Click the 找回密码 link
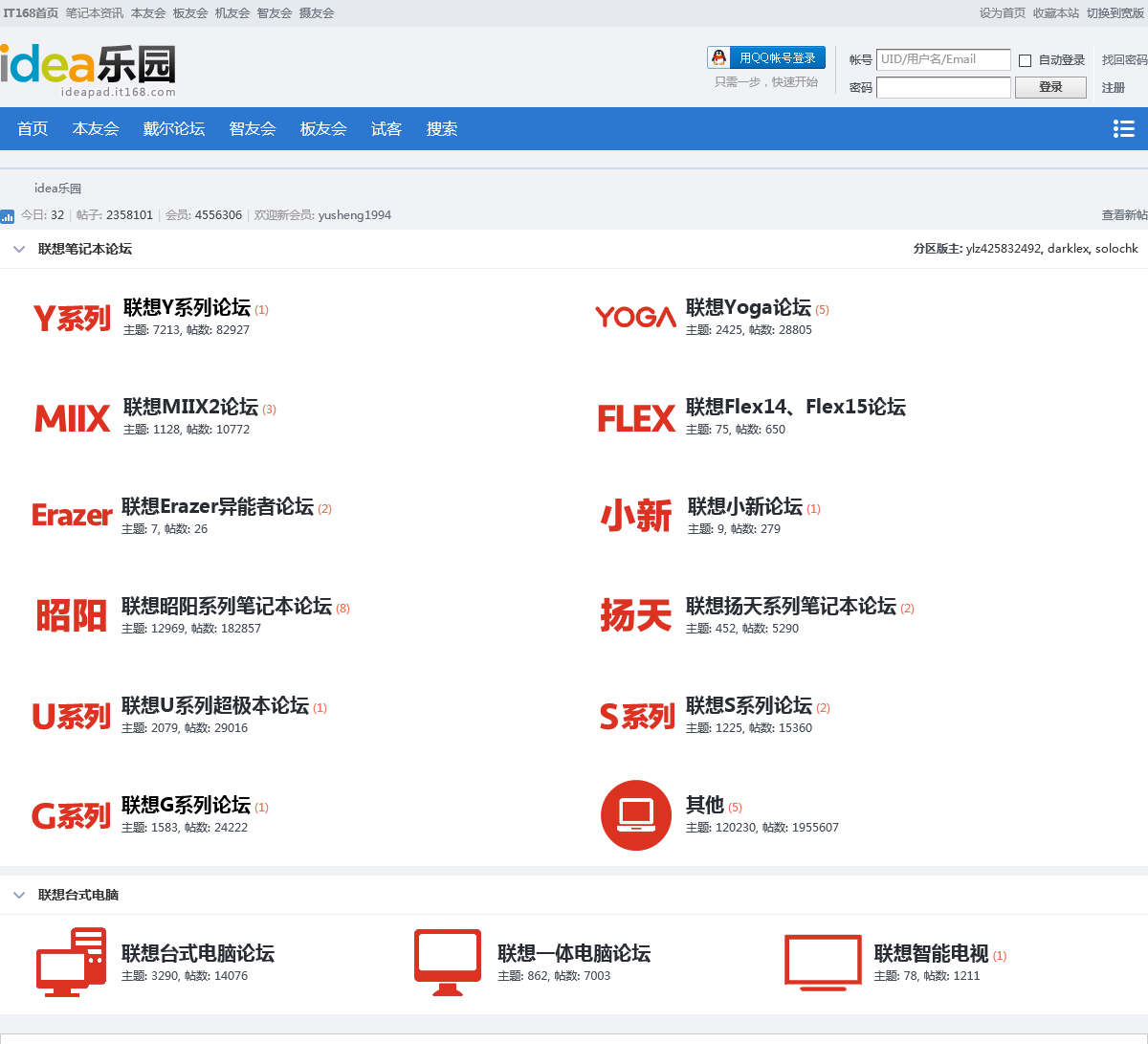Image resolution: width=1148 pixels, height=1044 pixels. pos(1124,59)
